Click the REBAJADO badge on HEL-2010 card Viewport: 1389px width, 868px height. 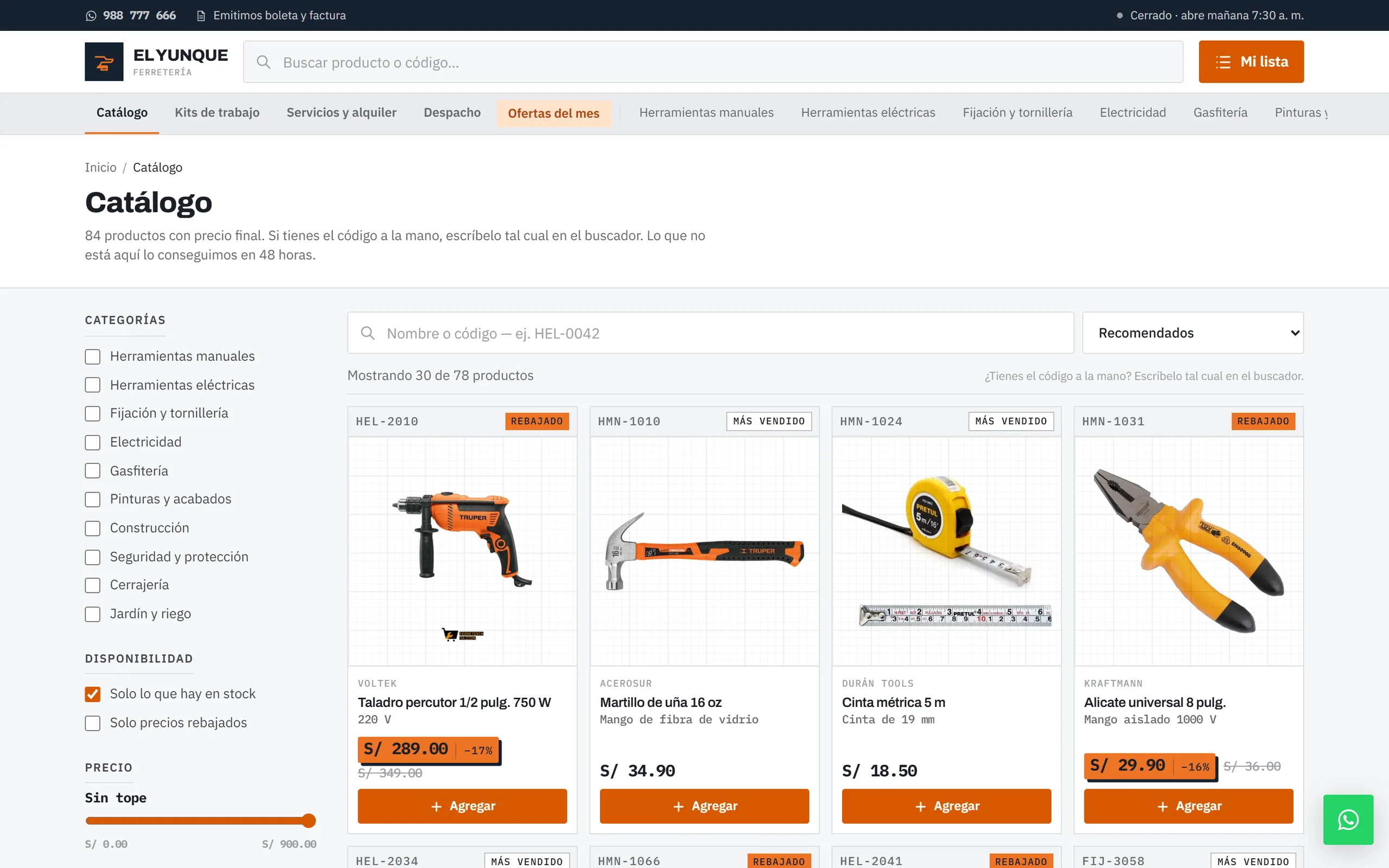coord(537,422)
